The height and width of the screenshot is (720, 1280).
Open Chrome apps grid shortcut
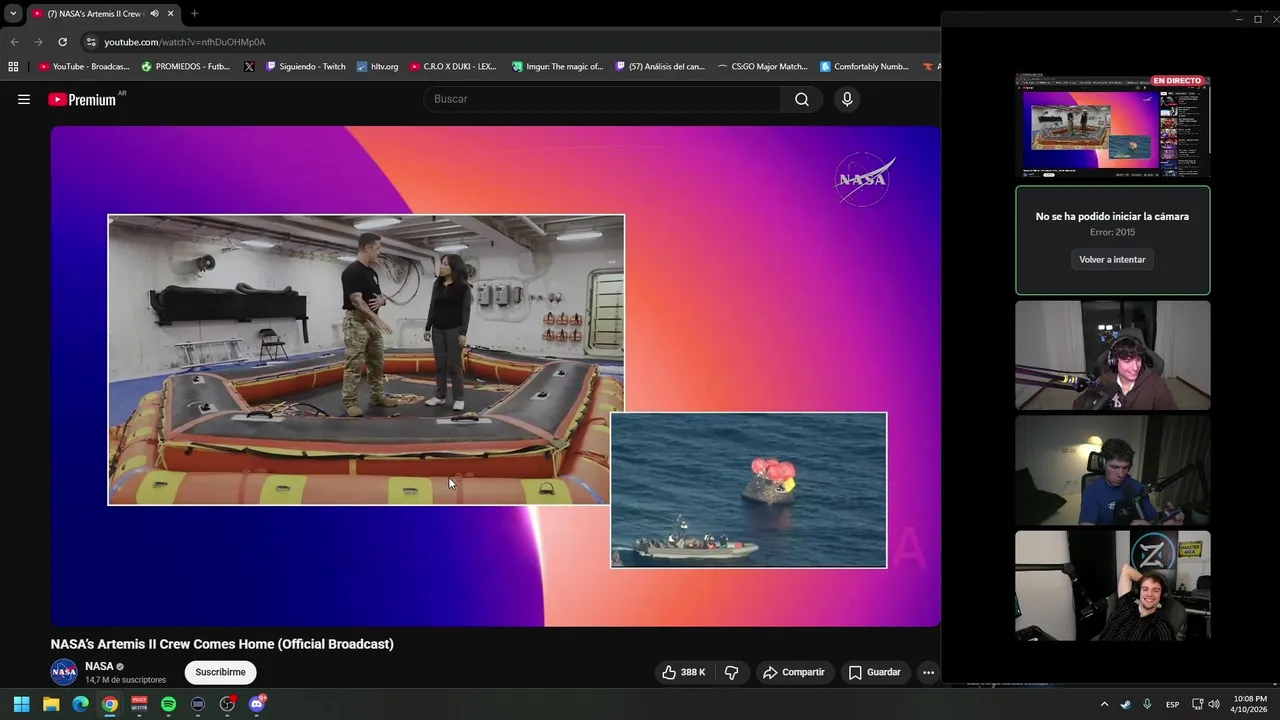pos(13,66)
